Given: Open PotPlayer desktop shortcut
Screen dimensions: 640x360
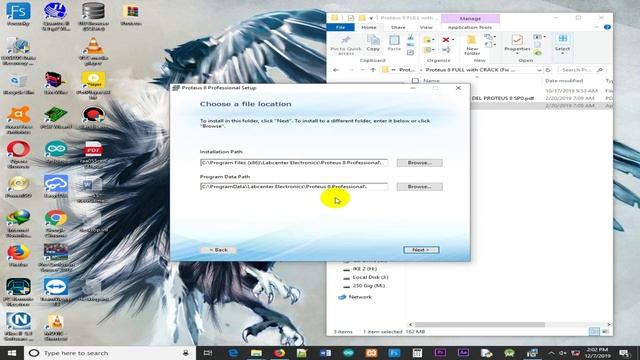Looking at the screenshot, I should point(93,85).
